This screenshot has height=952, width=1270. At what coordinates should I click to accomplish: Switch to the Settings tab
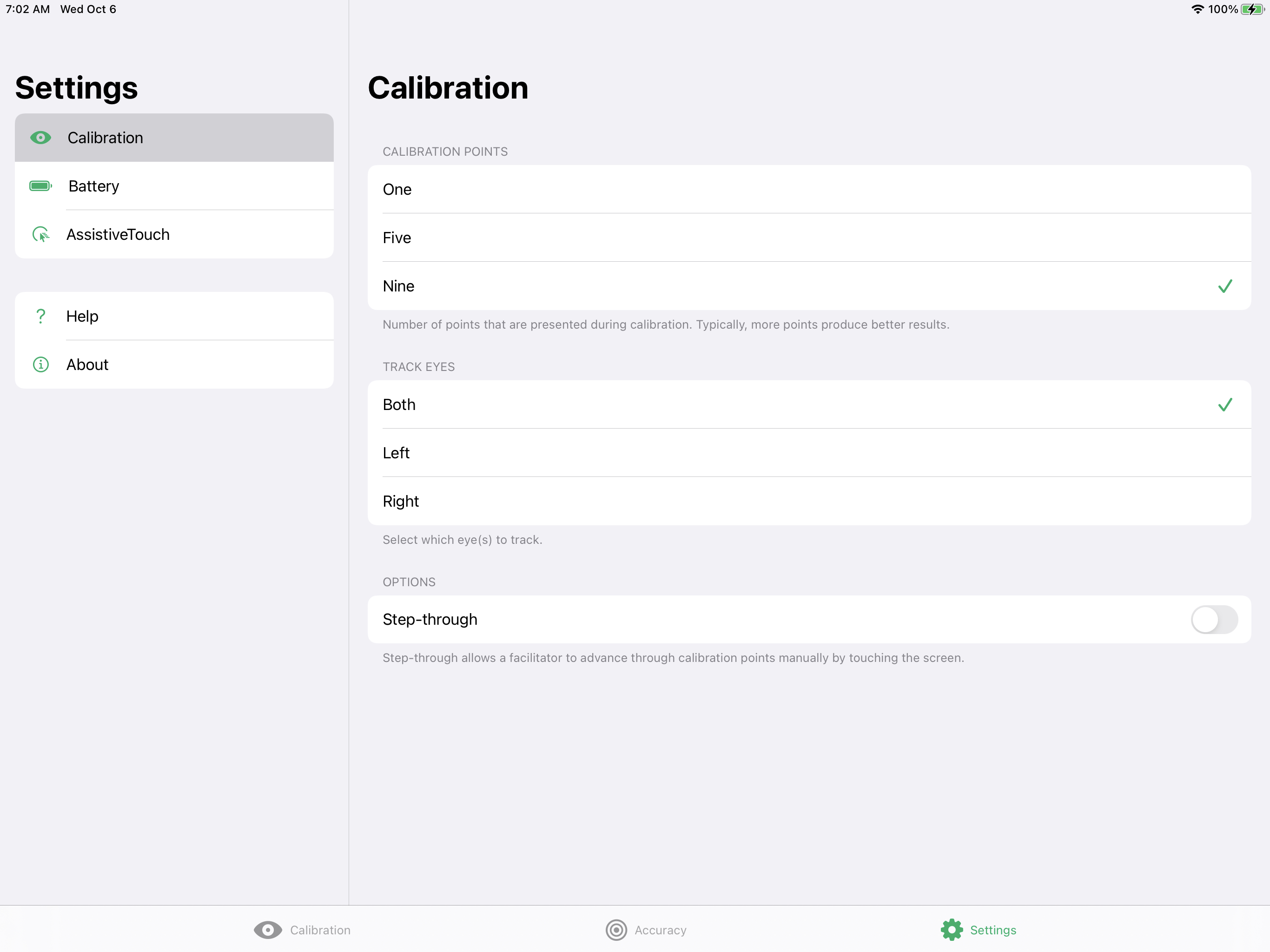click(x=979, y=930)
